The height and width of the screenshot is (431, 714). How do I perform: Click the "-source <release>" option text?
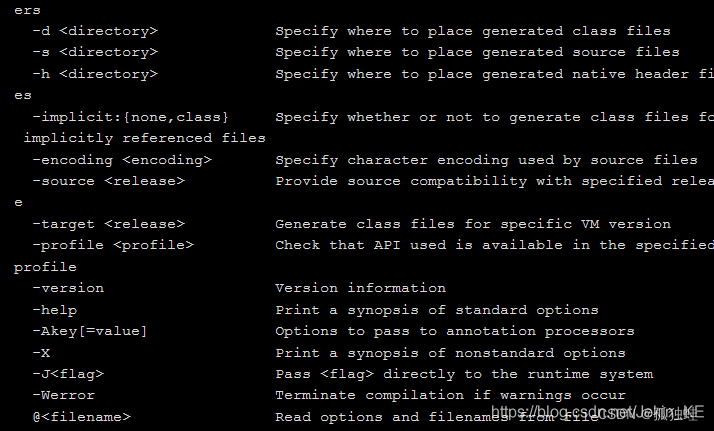tap(108, 181)
